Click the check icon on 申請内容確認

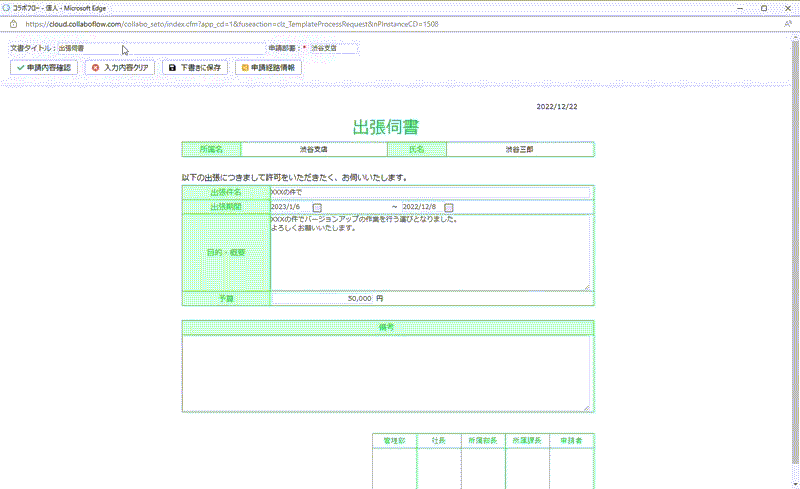[x=20, y=67]
